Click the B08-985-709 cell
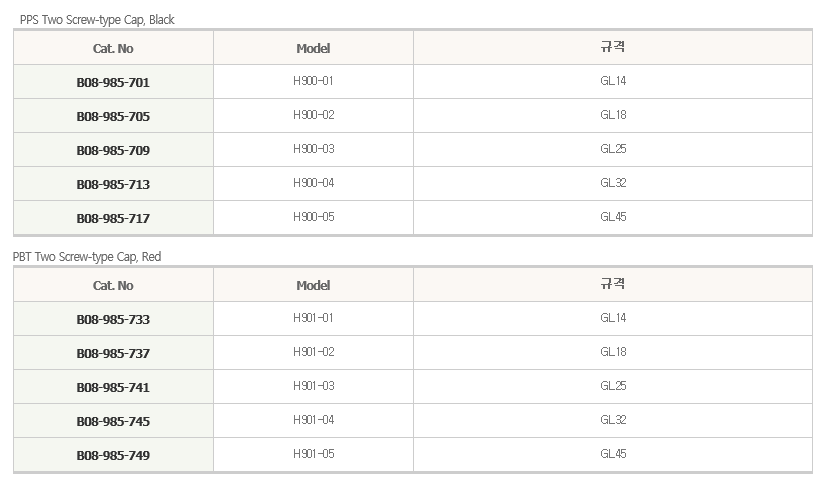Image resolution: width=828 pixels, height=488 pixels. click(113, 151)
